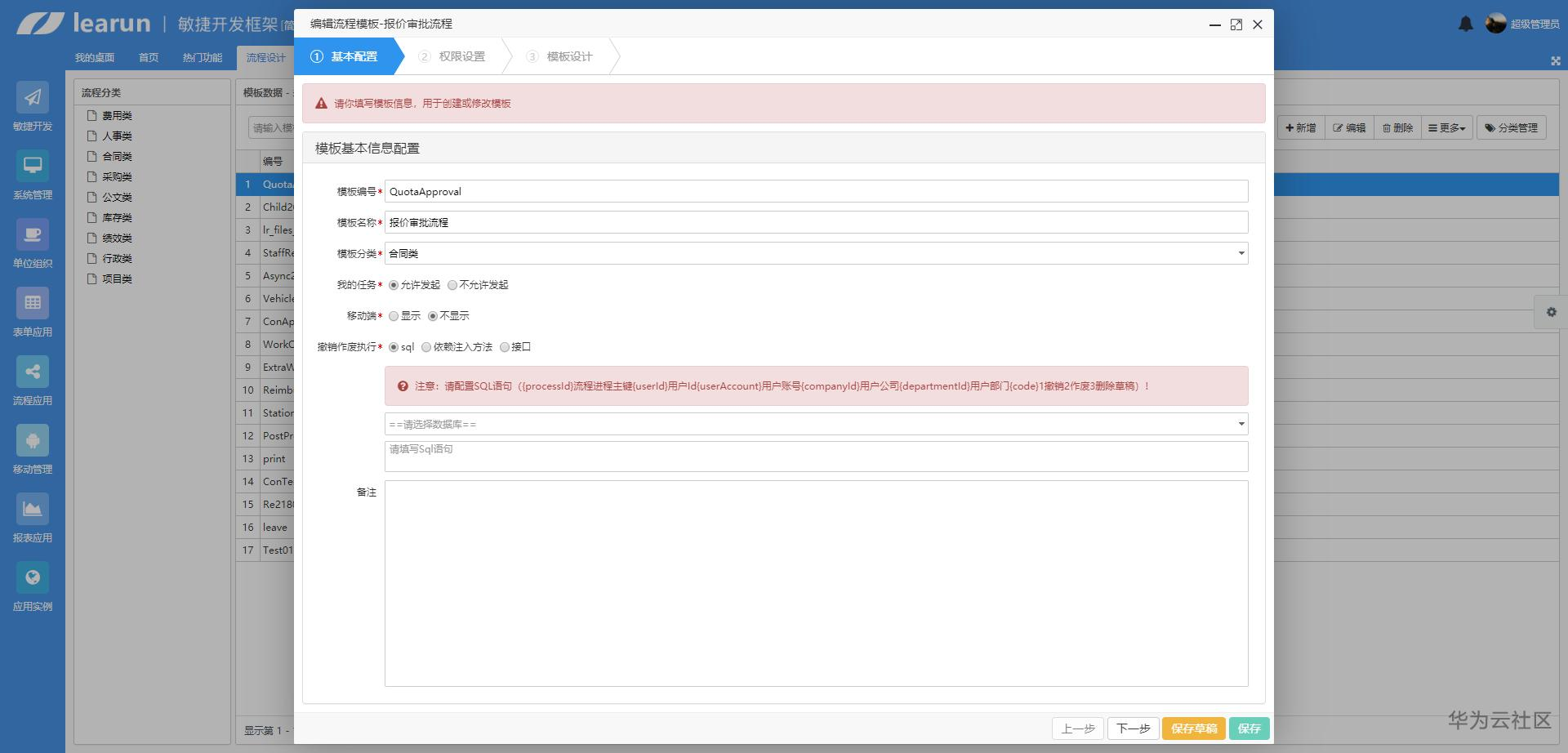The image size is (1568, 753).
Task: Click the 上一步 button
Action: tap(1078, 728)
